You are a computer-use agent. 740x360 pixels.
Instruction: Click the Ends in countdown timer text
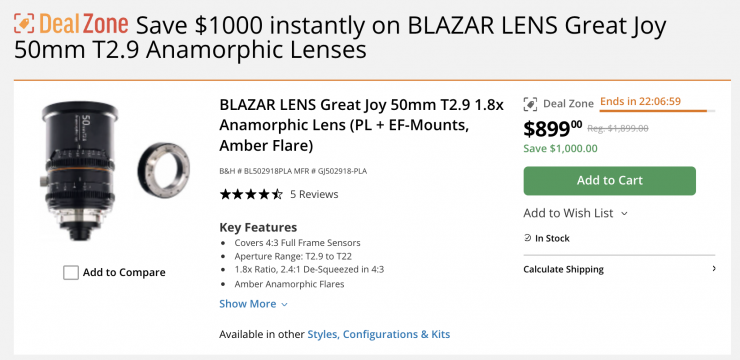tap(640, 101)
